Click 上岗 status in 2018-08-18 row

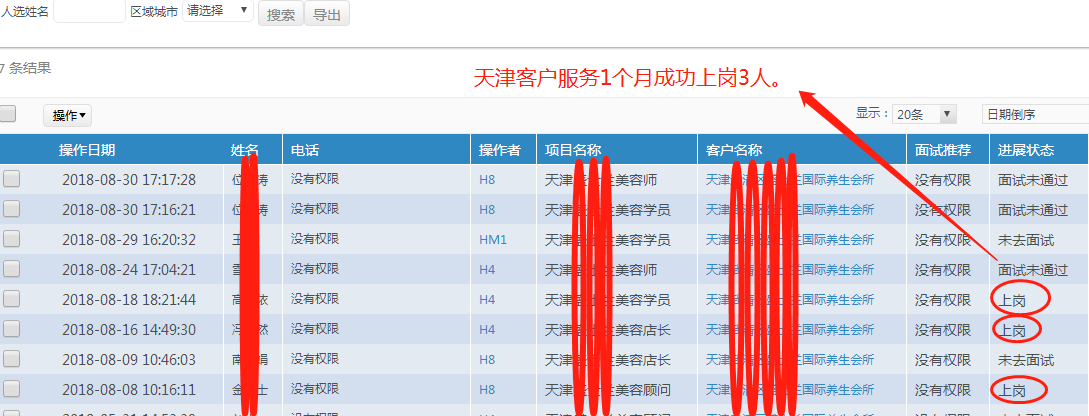pyautogui.click(x=1012, y=300)
